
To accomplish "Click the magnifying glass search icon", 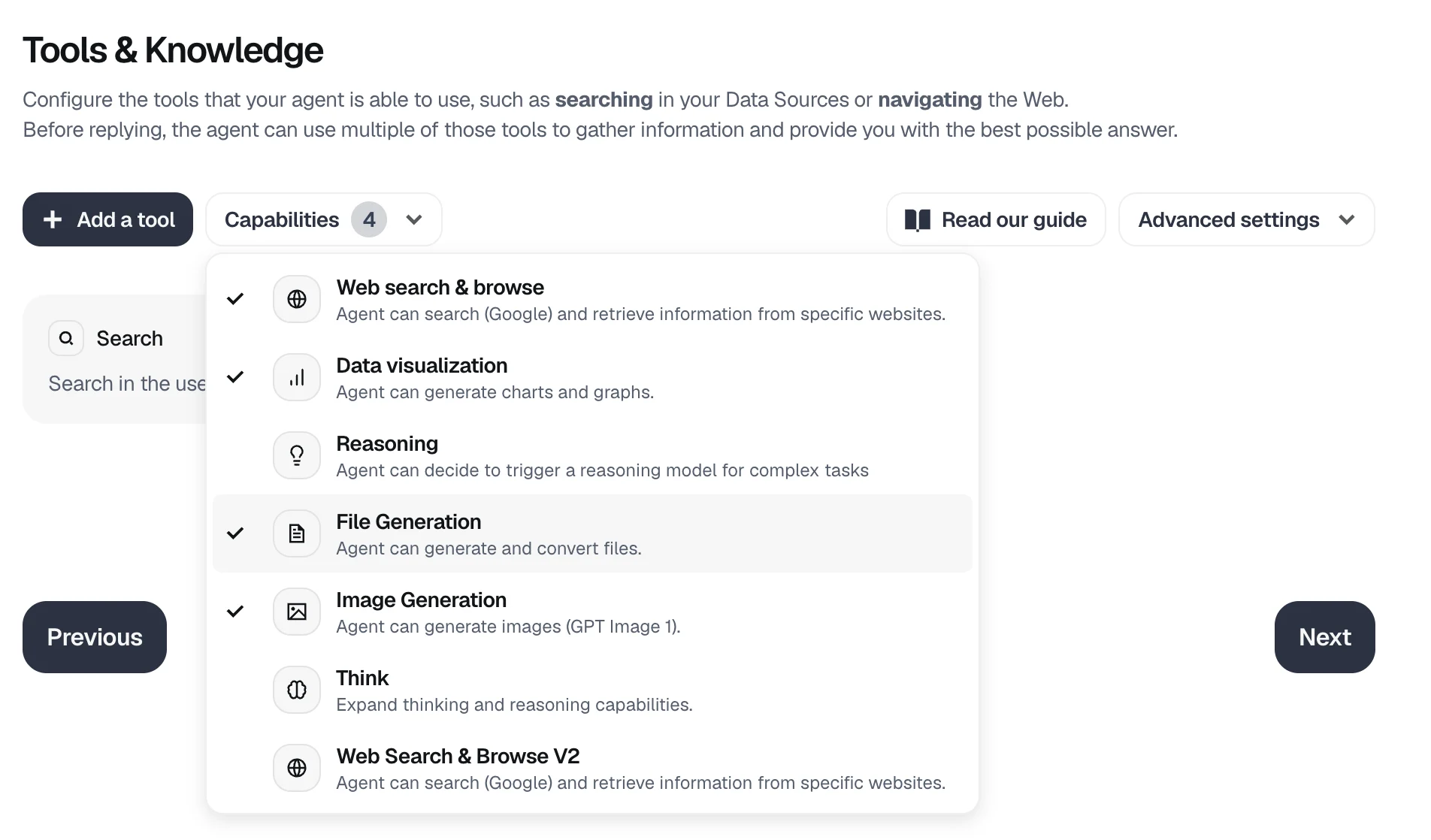I will click(x=66, y=338).
